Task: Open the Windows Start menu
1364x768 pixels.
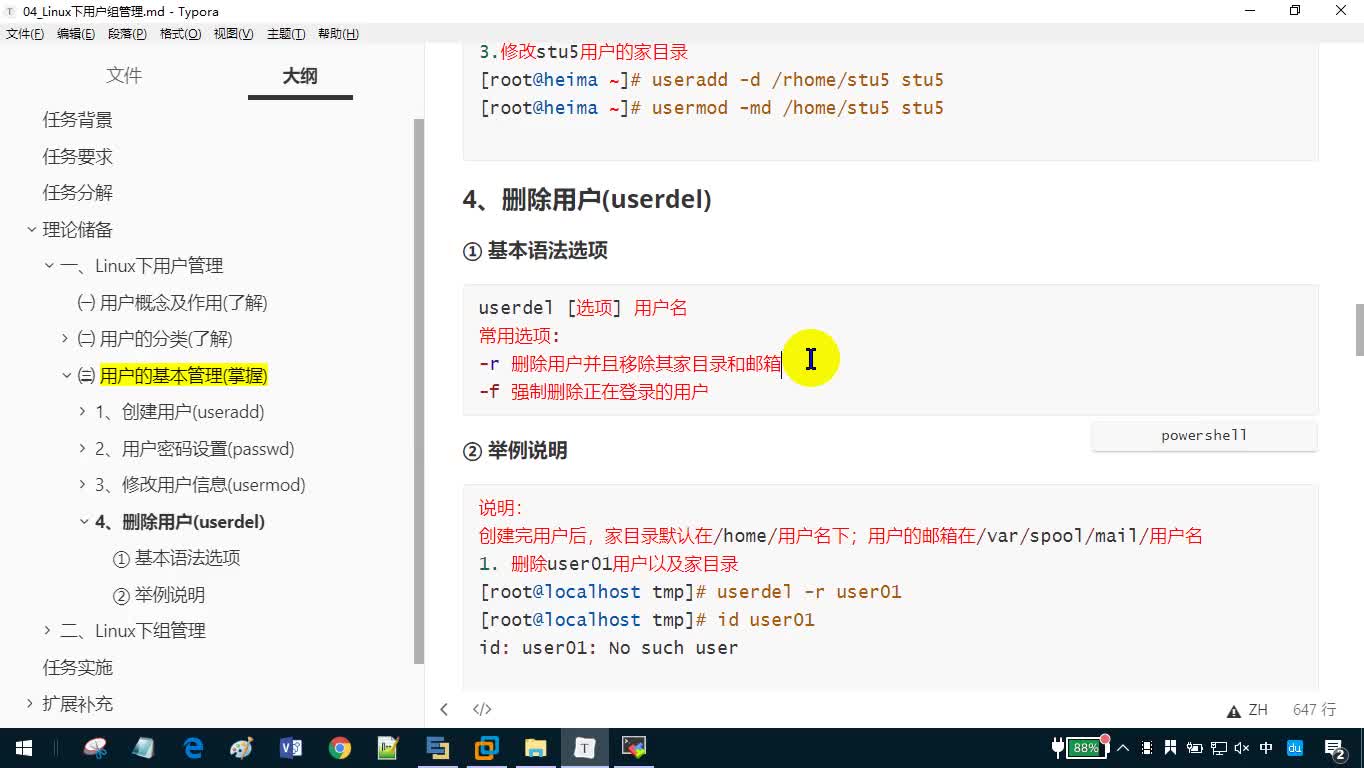Action: pos(23,748)
